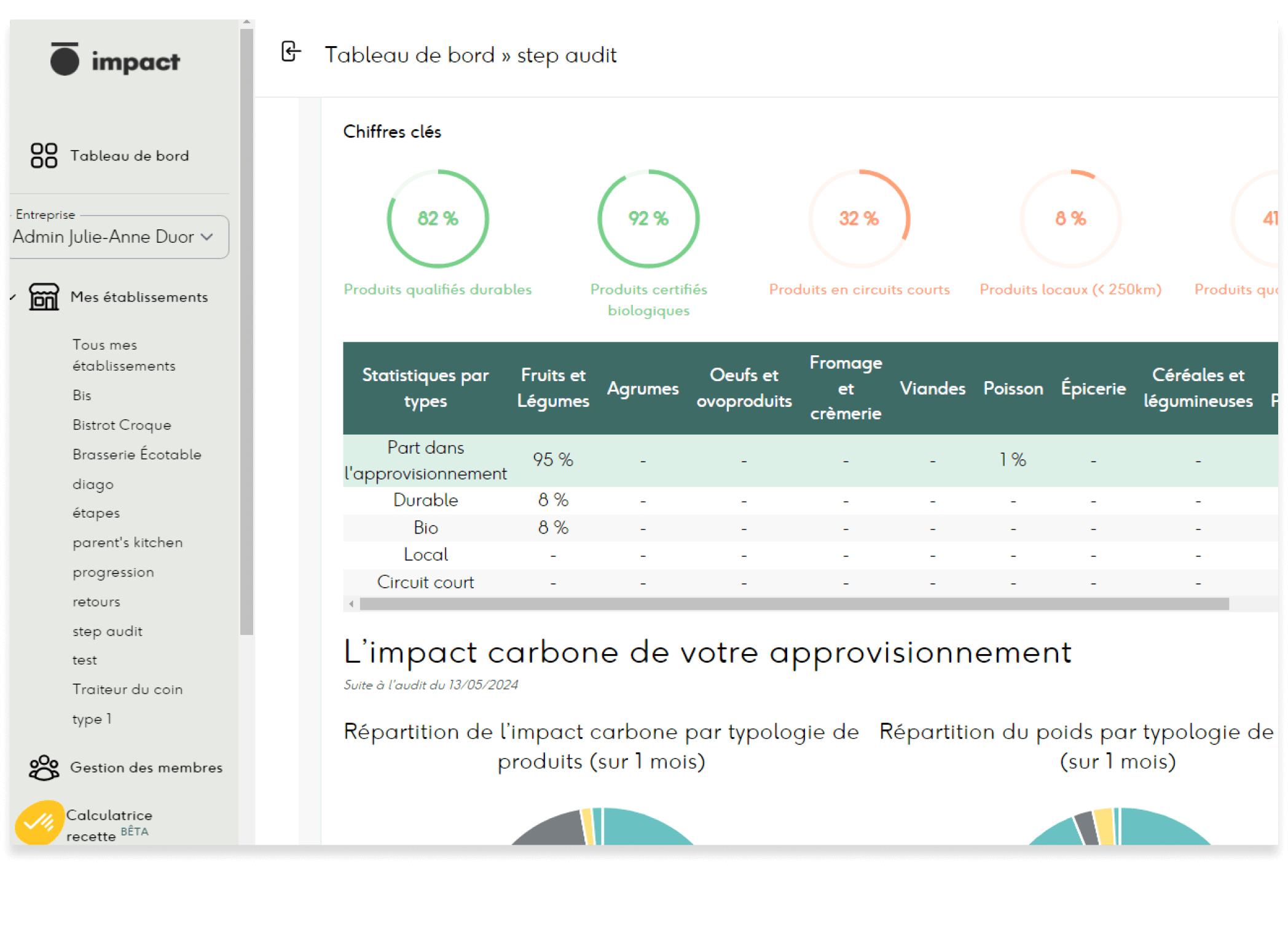Screen dimensions: 1288x927
Task: Click the sidebar scrollbar up arrow
Action: (x=246, y=22)
